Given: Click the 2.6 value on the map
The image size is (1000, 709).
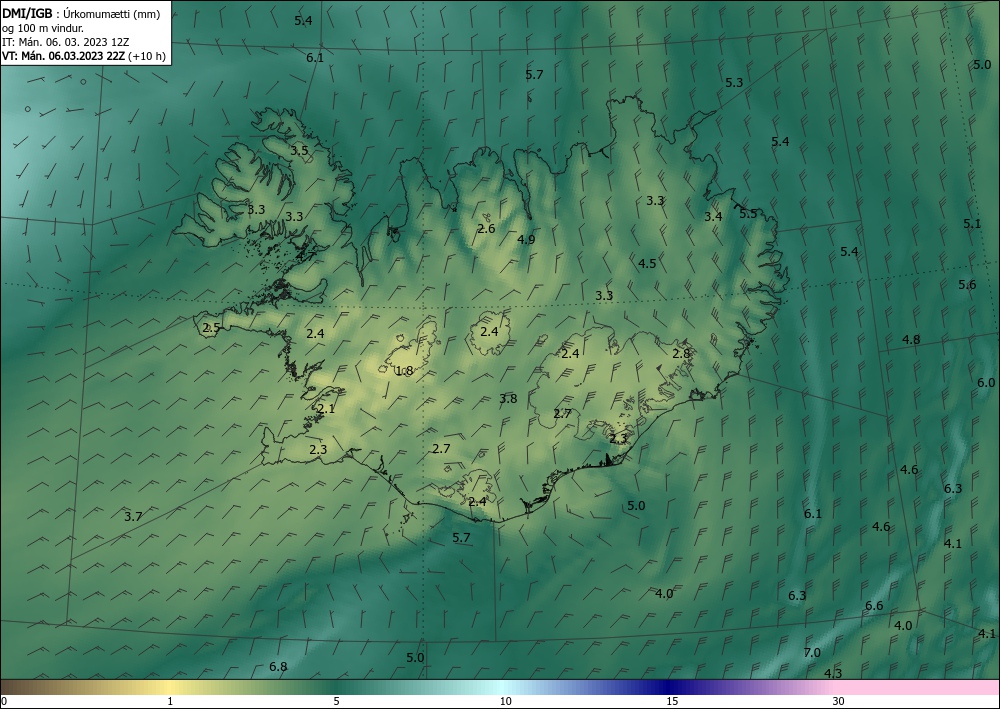Looking at the screenshot, I should click(486, 228).
